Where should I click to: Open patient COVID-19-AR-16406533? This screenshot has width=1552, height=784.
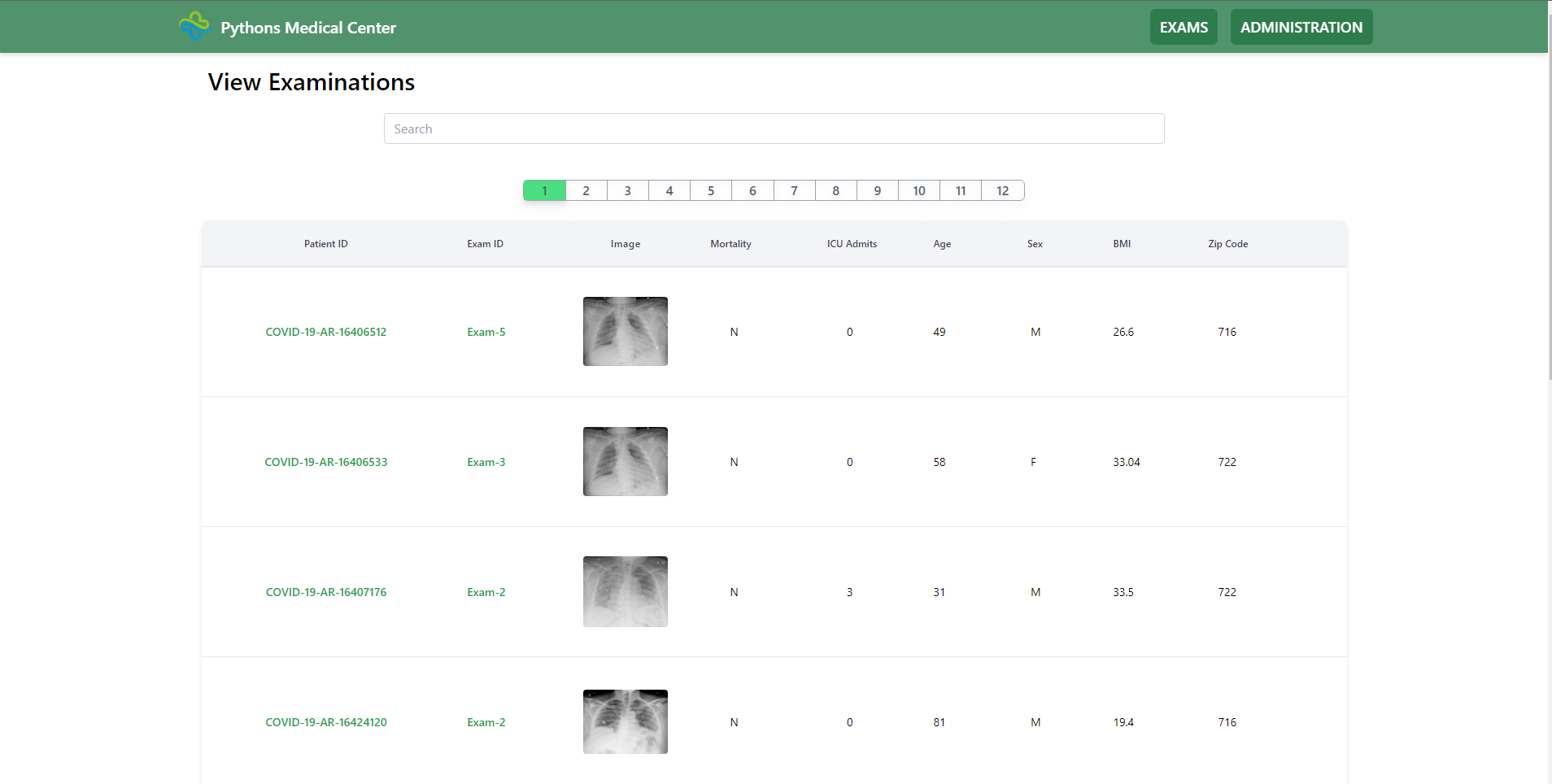[x=325, y=462]
